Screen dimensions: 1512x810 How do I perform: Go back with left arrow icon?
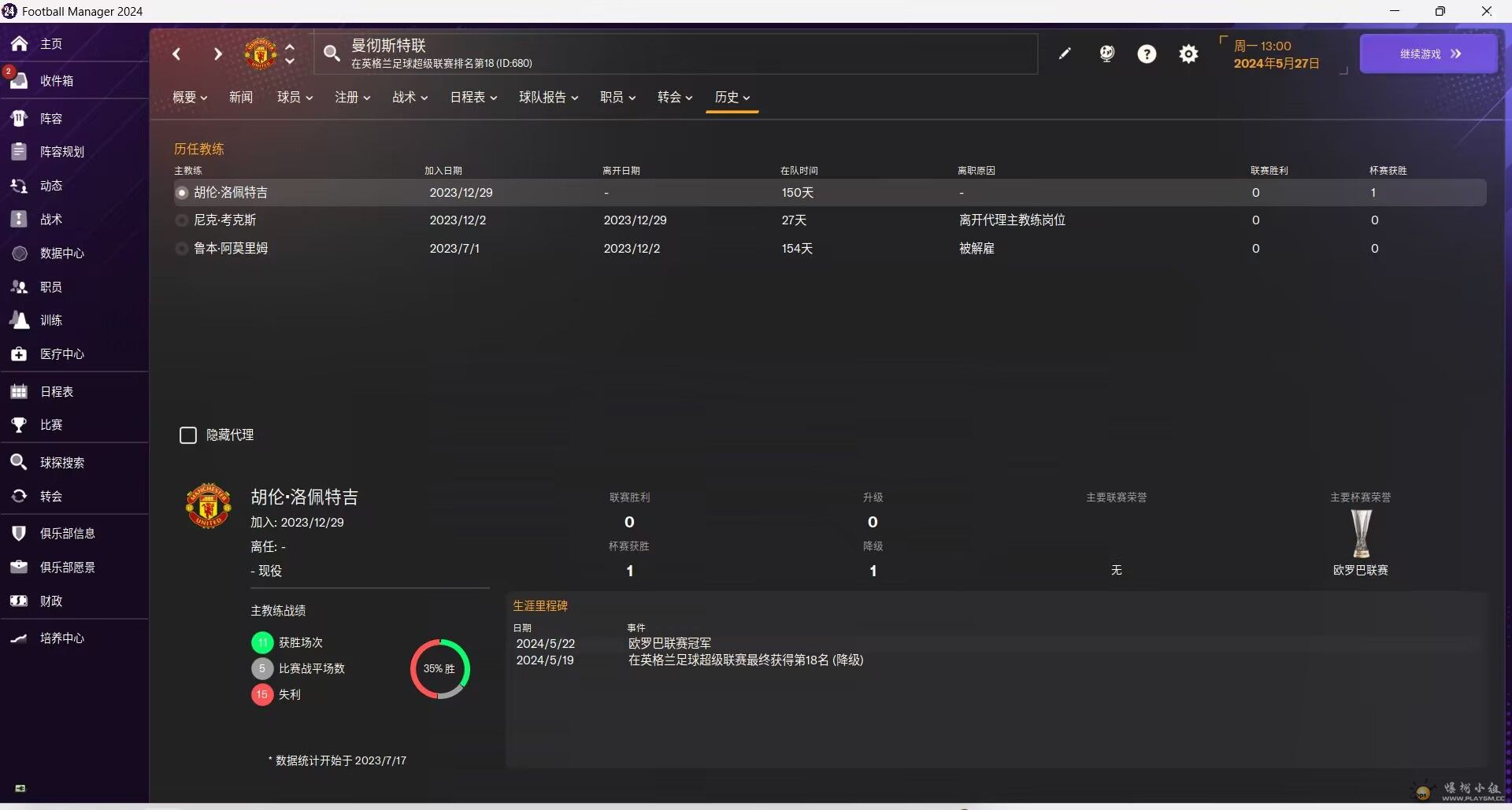pos(176,54)
